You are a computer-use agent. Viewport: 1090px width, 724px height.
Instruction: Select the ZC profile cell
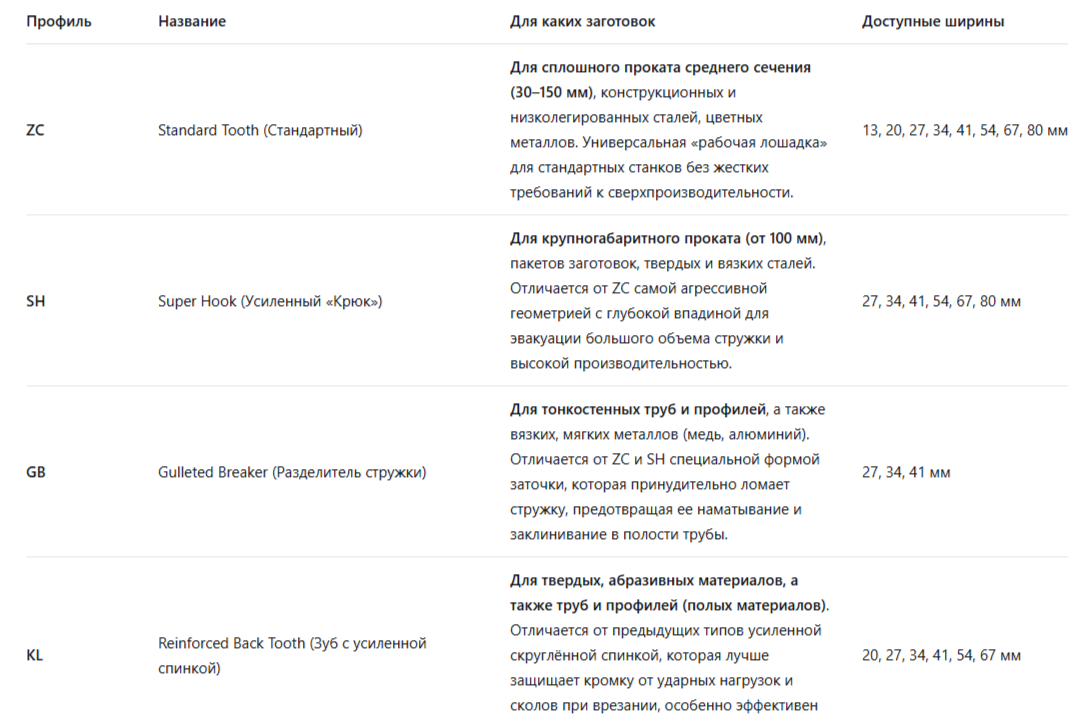click(35, 130)
